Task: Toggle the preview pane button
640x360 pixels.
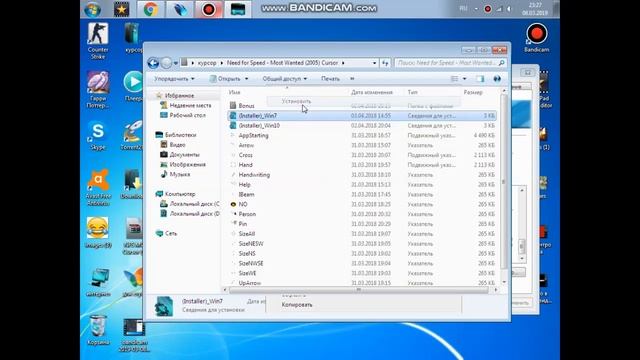Action: click(x=480, y=79)
